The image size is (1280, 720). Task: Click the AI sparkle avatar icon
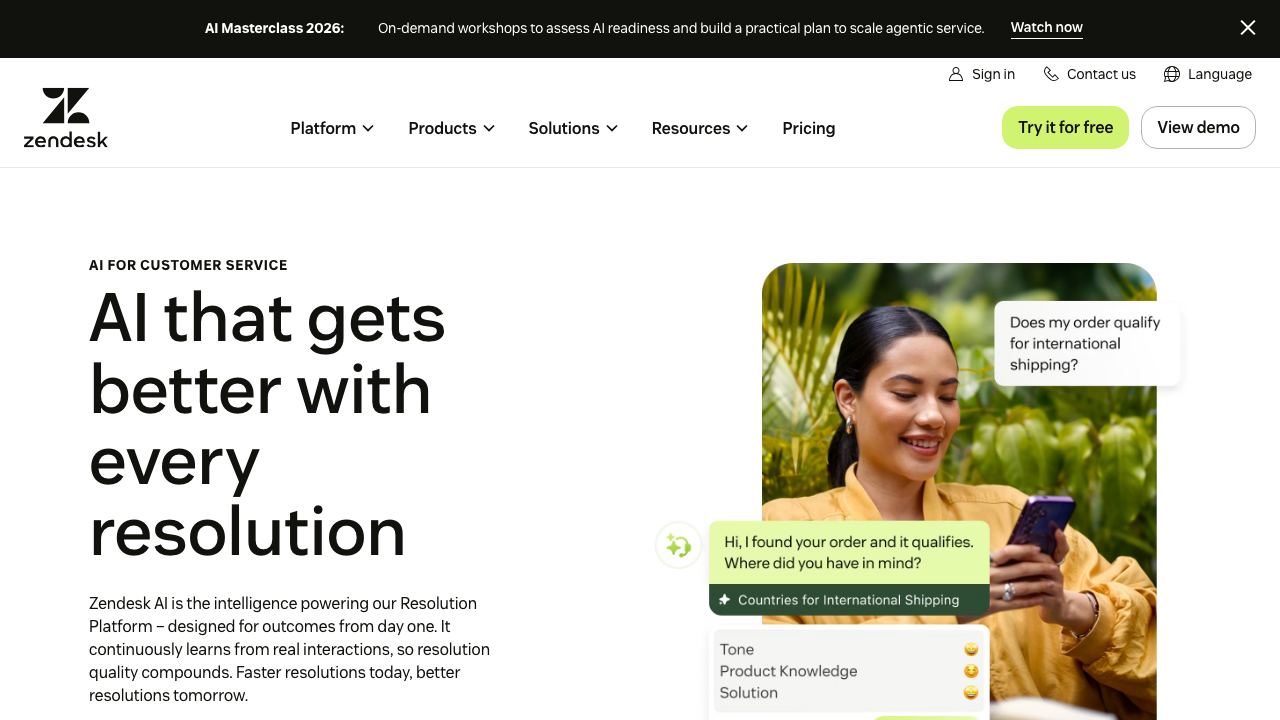[x=678, y=546]
